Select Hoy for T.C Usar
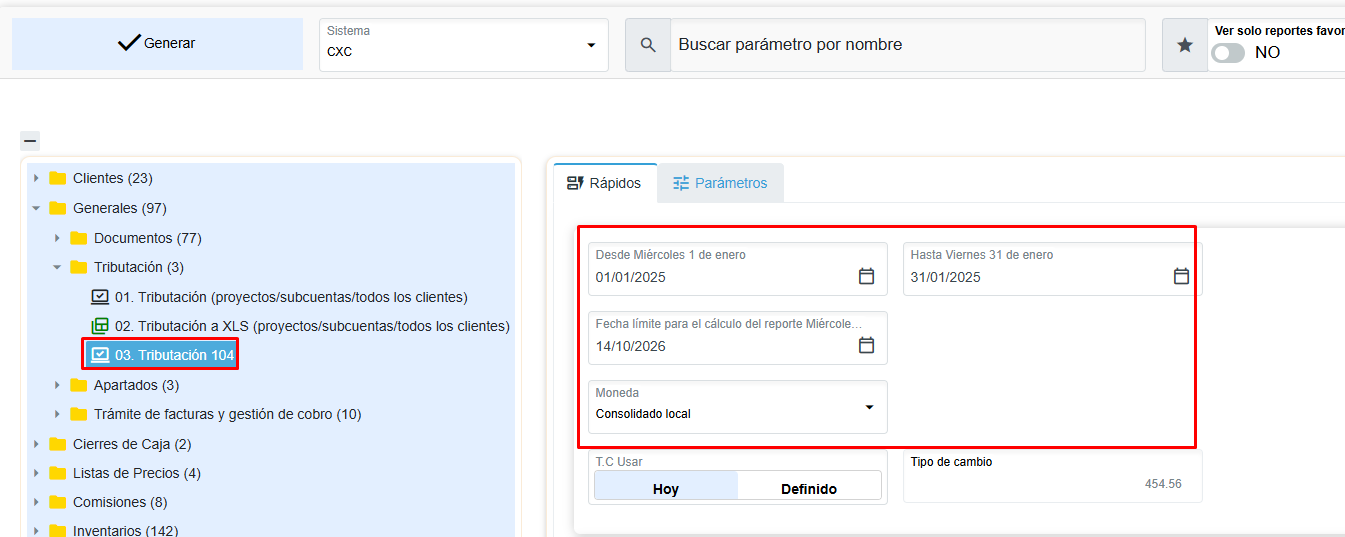Image resolution: width=1345 pixels, height=537 pixels. pyautogui.click(x=666, y=488)
